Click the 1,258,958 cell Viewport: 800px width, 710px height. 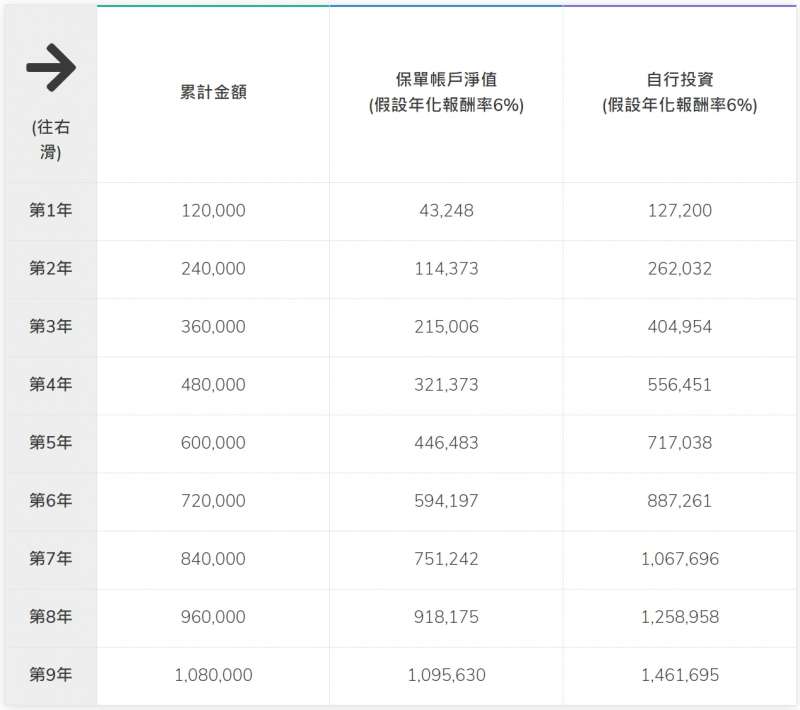[x=680, y=618]
